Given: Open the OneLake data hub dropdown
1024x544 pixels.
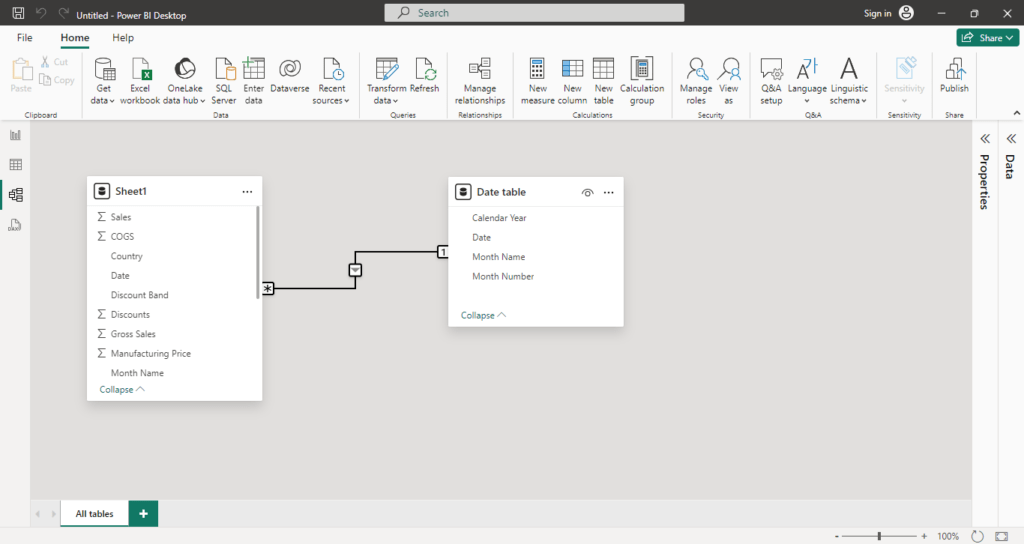Looking at the screenshot, I should pyautogui.click(x=184, y=81).
